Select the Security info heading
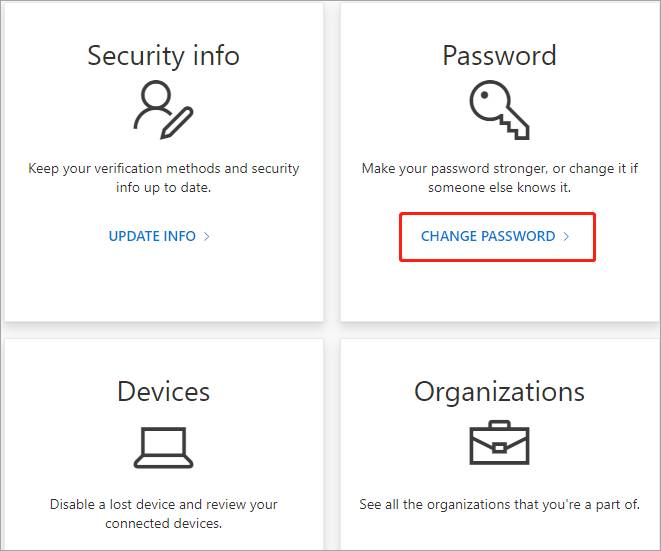 click(164, 56)
